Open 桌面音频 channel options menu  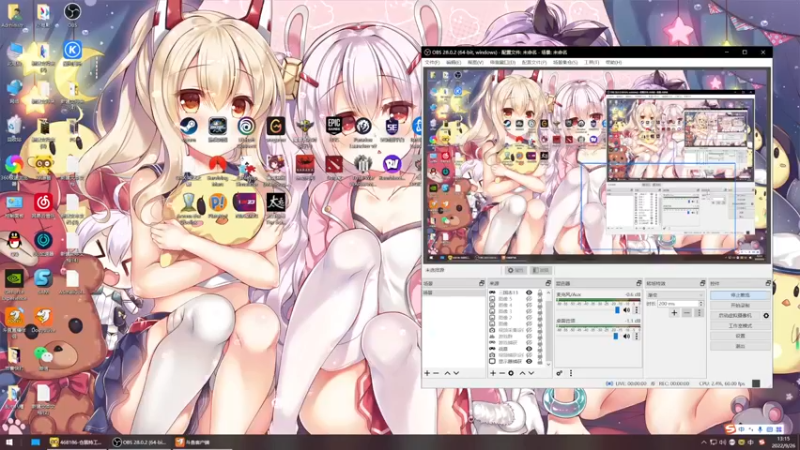pyautogui.click(x=636, y=336)
